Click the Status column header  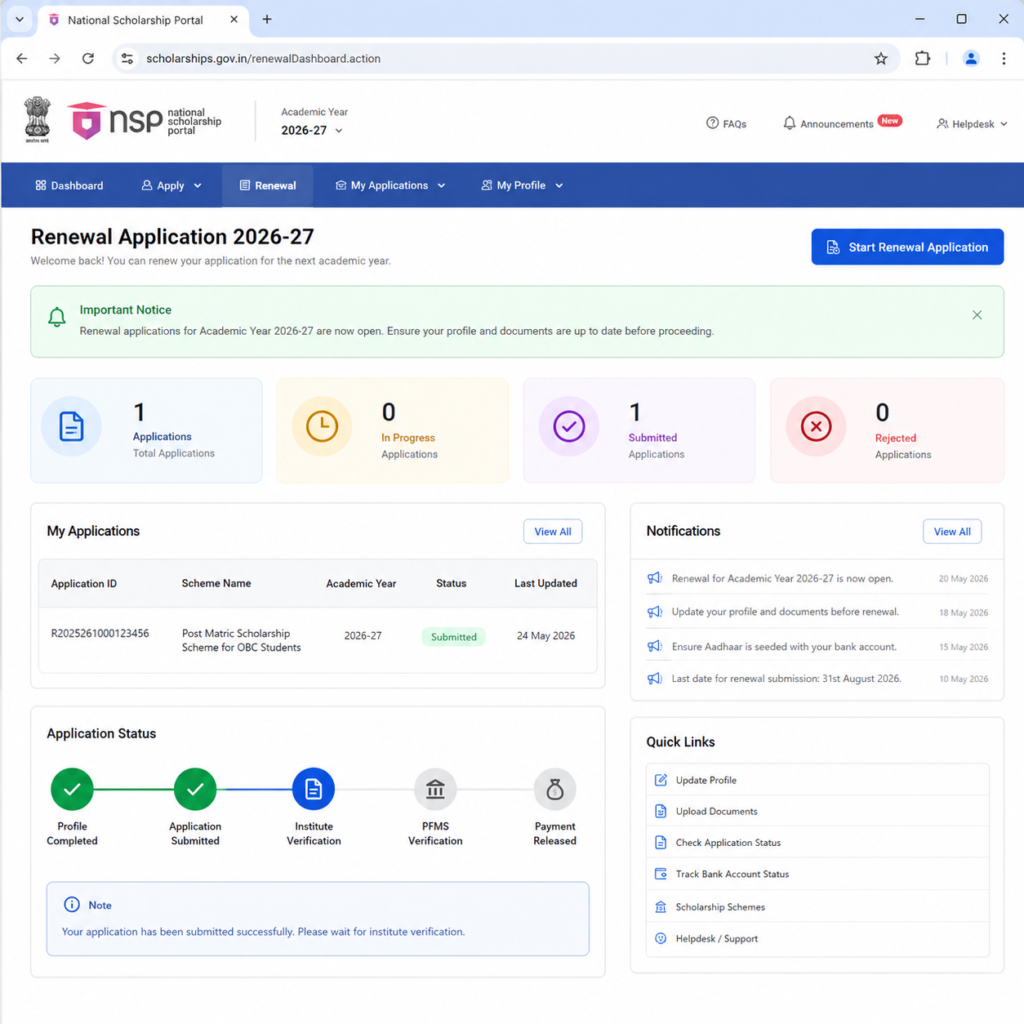click(x=451, y=583)
